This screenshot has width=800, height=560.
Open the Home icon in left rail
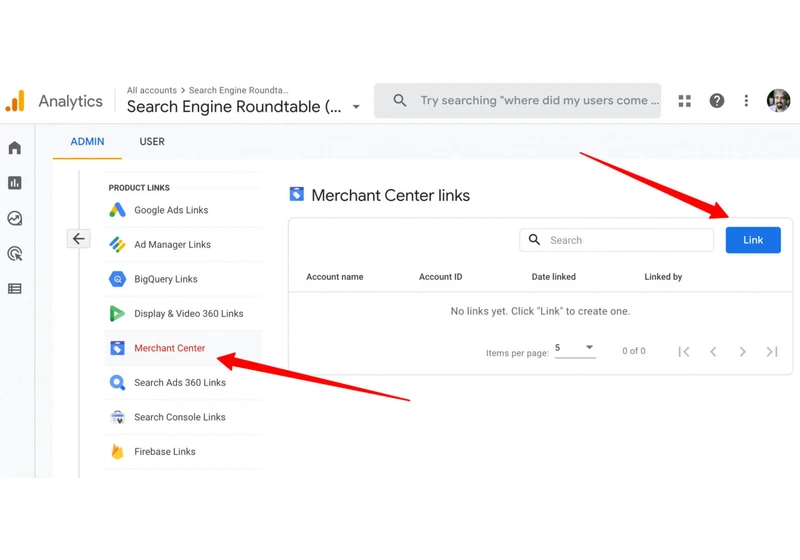pos(15,147)
